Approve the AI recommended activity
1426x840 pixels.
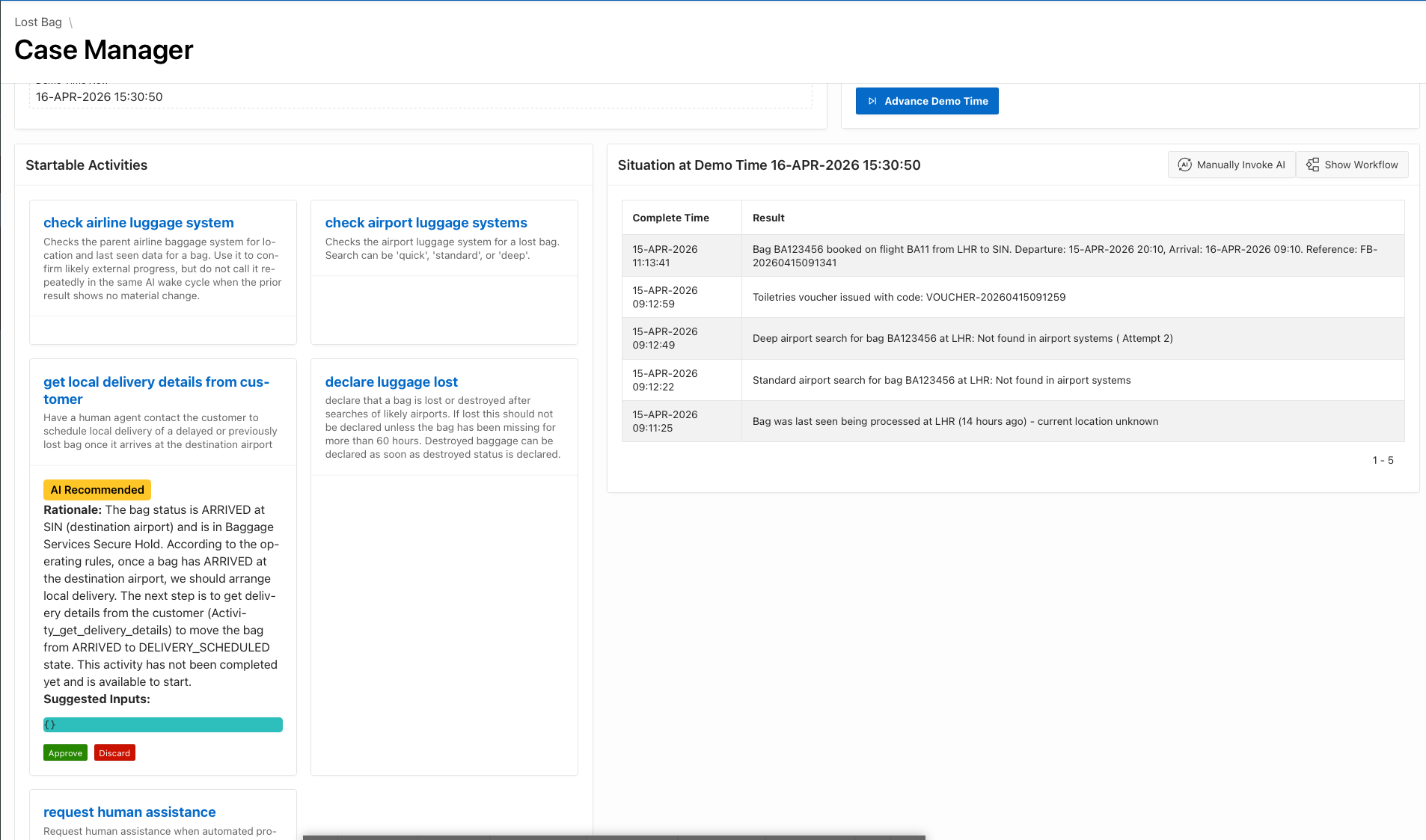(65, 753)
